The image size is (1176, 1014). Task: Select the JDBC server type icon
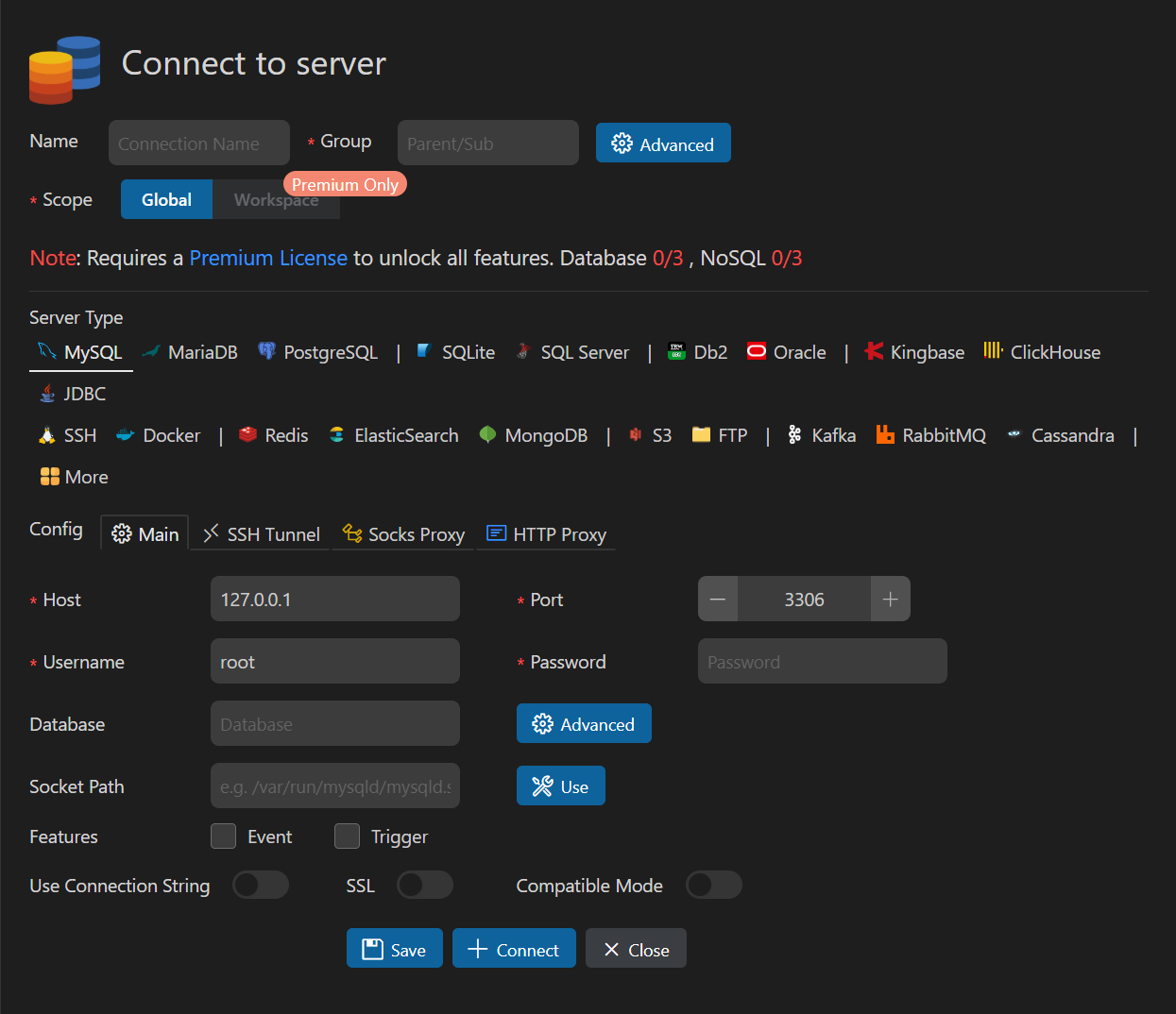pyautogui.click(x=47, y=393)
